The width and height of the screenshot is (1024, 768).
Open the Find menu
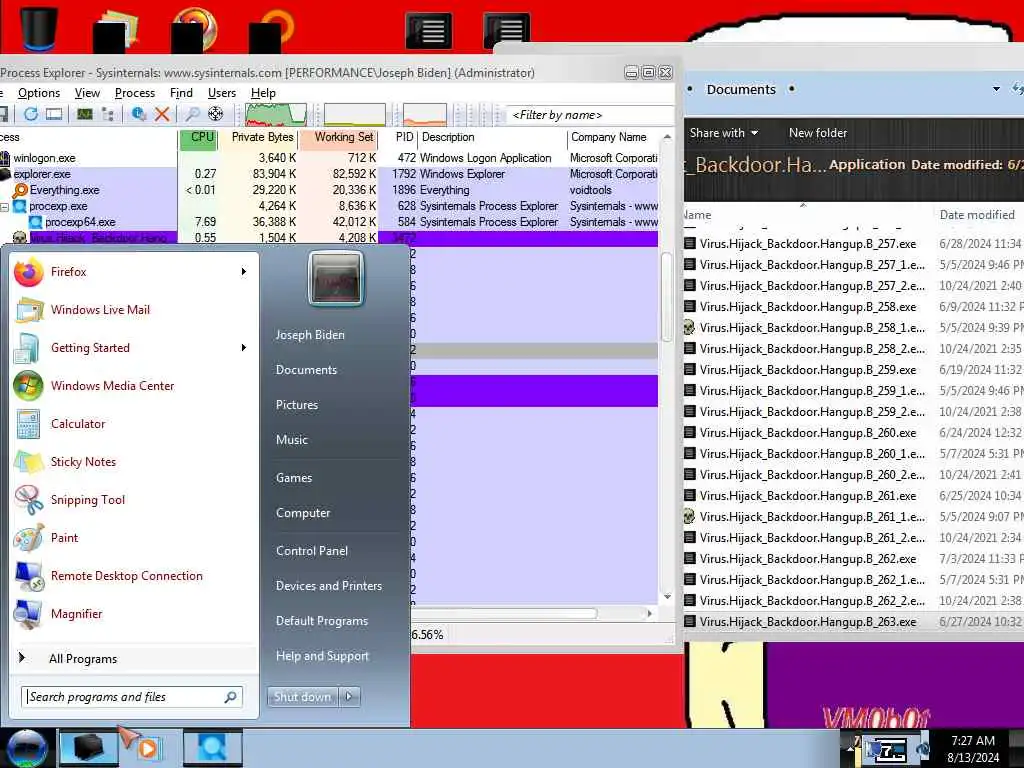tap(181, 93)
